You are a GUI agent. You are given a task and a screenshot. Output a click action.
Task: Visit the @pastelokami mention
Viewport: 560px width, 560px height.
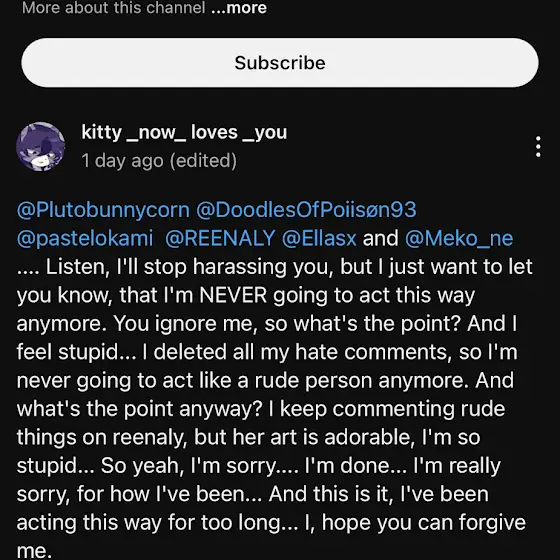coord(85,238)
